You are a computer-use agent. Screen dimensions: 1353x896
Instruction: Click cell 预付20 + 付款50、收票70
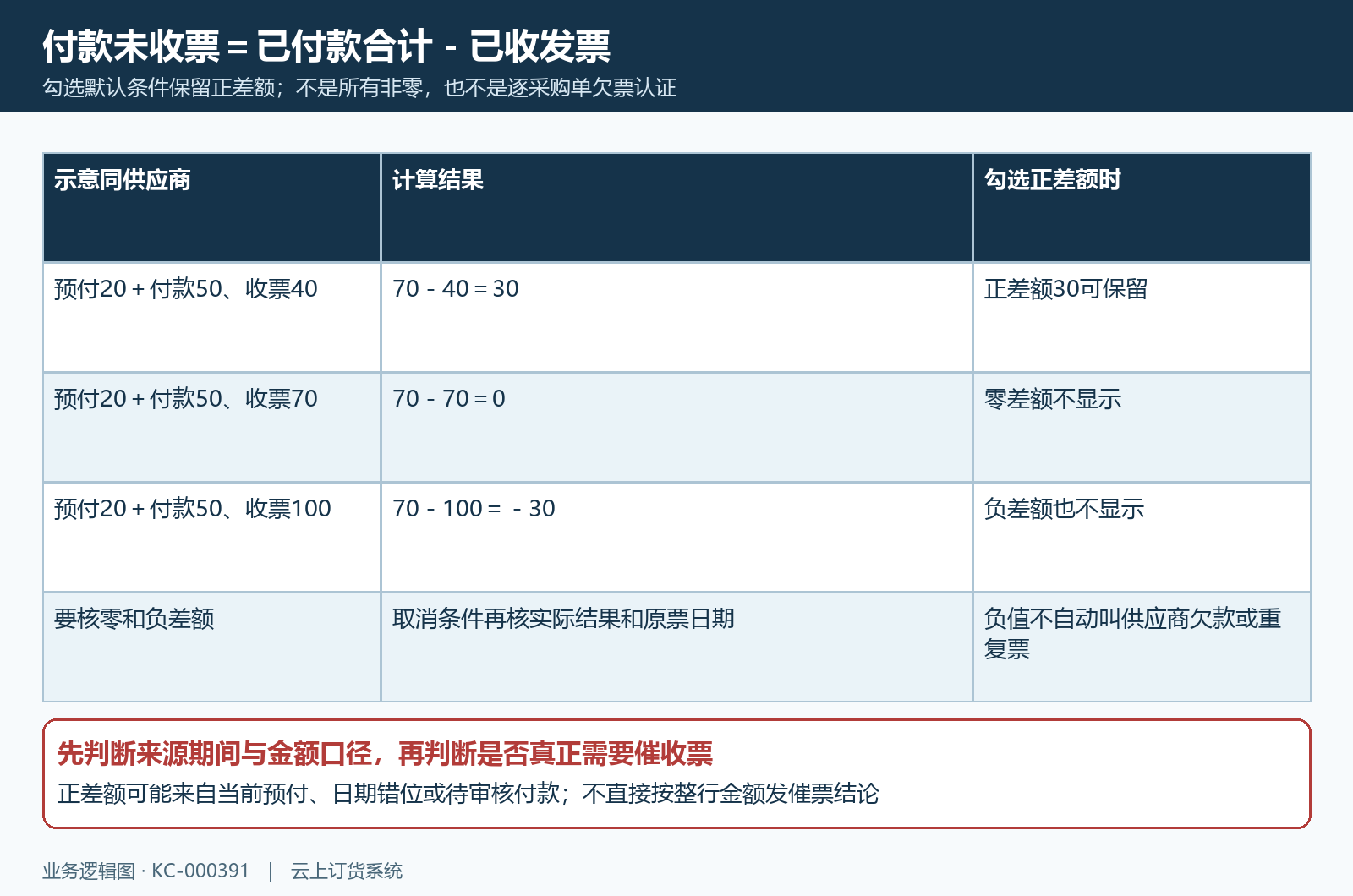pyautogui.click(x=211, y=427)
